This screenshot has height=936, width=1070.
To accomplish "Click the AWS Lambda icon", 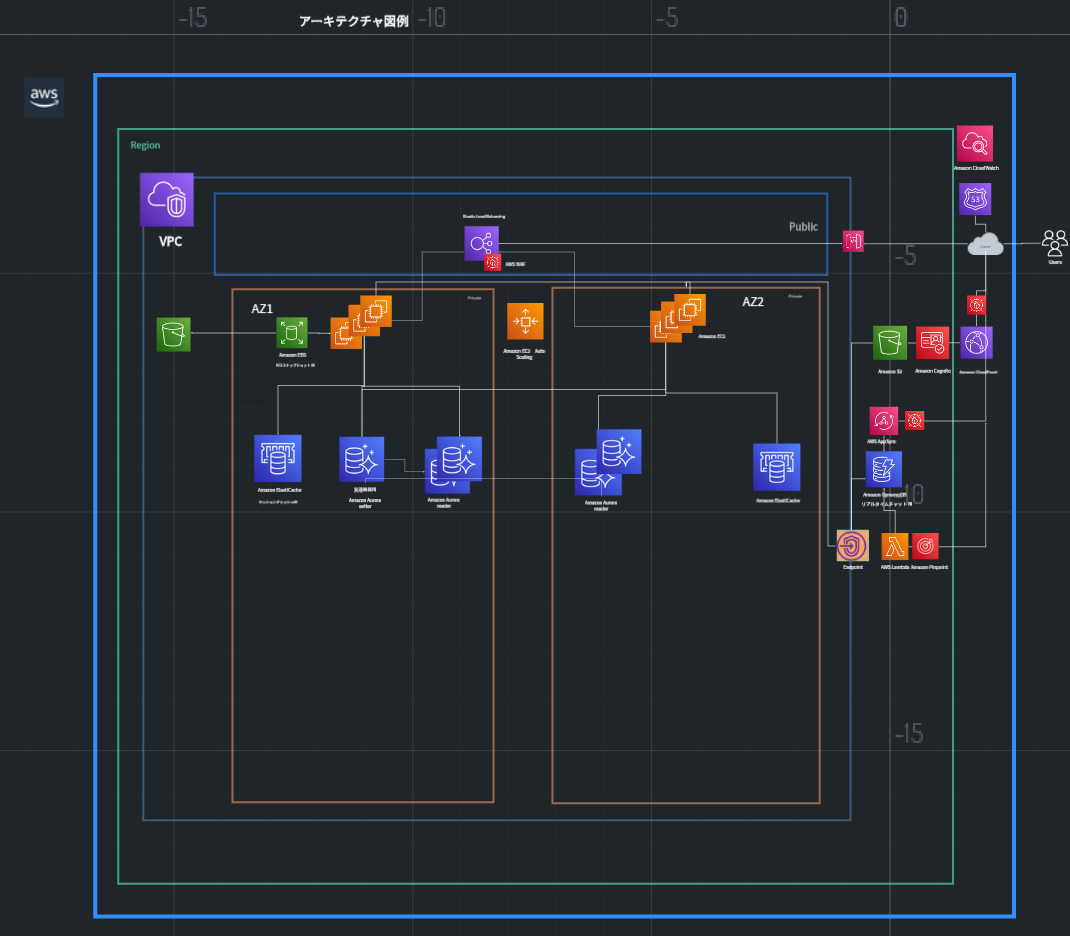I will (x=895, y=547).
